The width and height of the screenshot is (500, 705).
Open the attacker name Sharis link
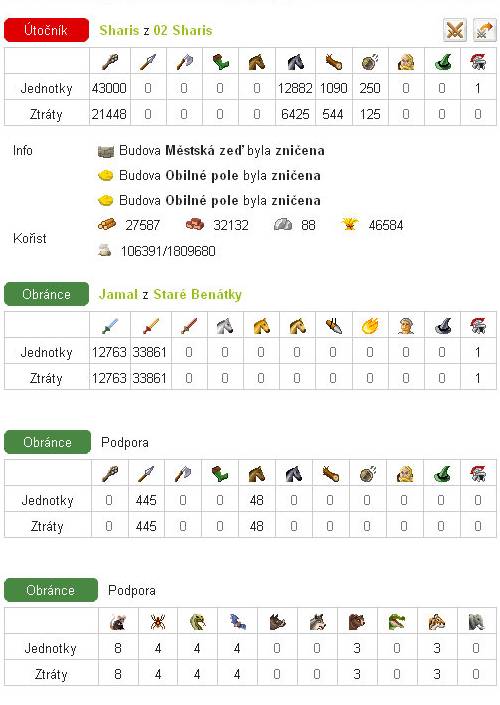click(x=119, y=30)
